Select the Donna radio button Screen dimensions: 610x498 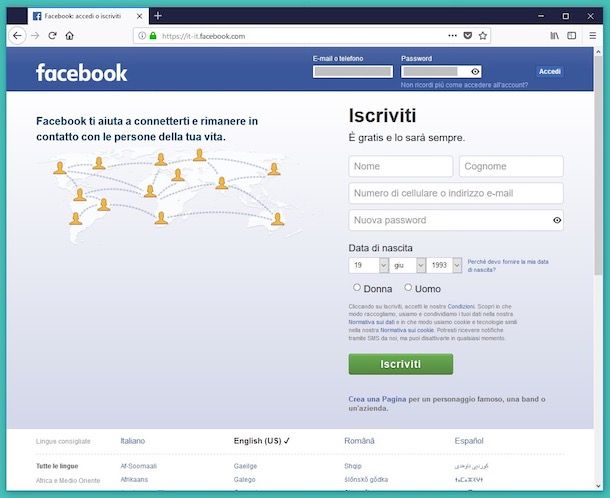357,288
